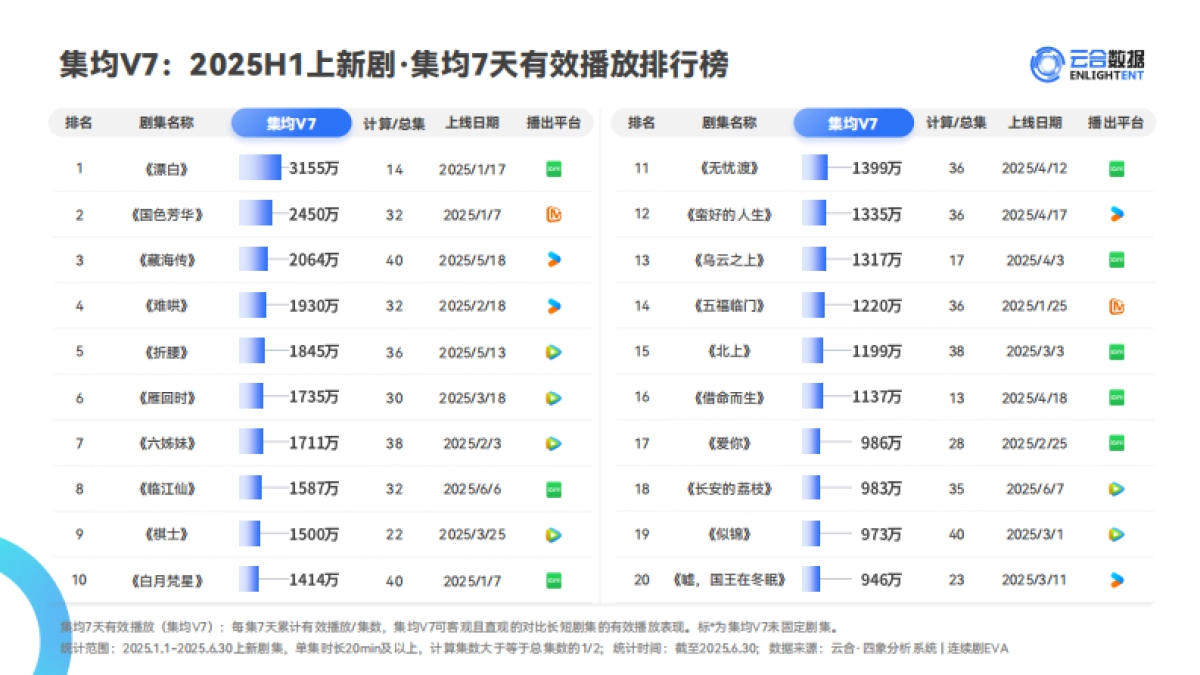Image resolution: width=1200 pixels, height=675 pixels.
Task: Click the rank number 1 cell
Action: 79,168
